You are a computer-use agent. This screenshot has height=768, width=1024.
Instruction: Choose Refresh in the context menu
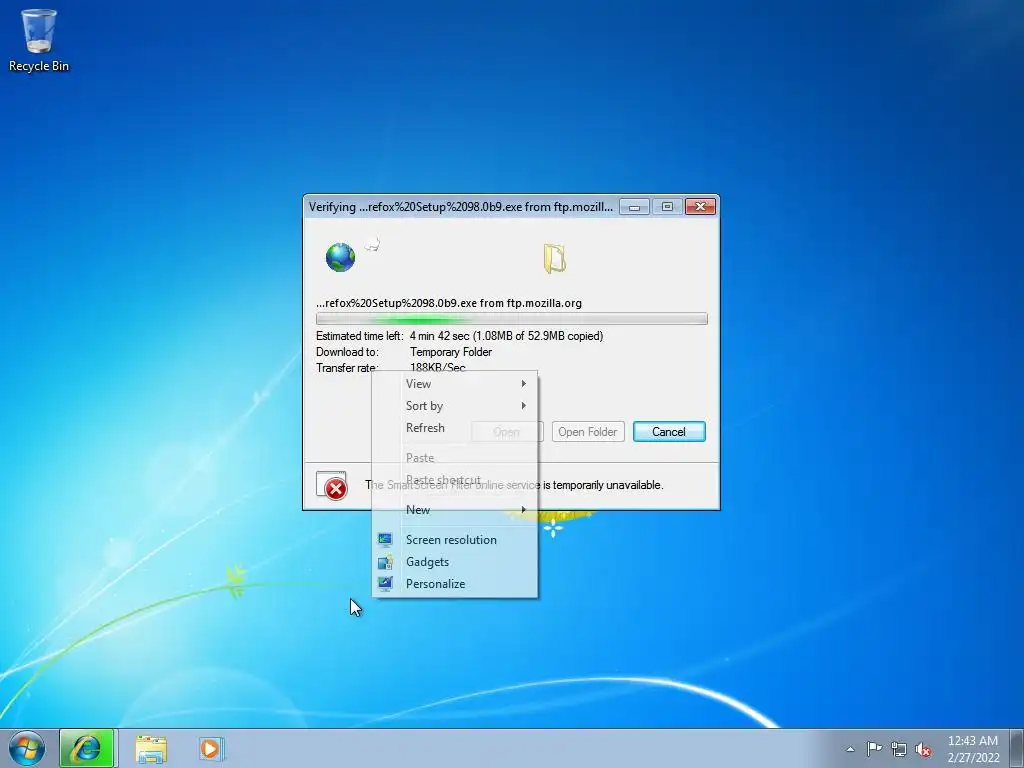point(455,428)
